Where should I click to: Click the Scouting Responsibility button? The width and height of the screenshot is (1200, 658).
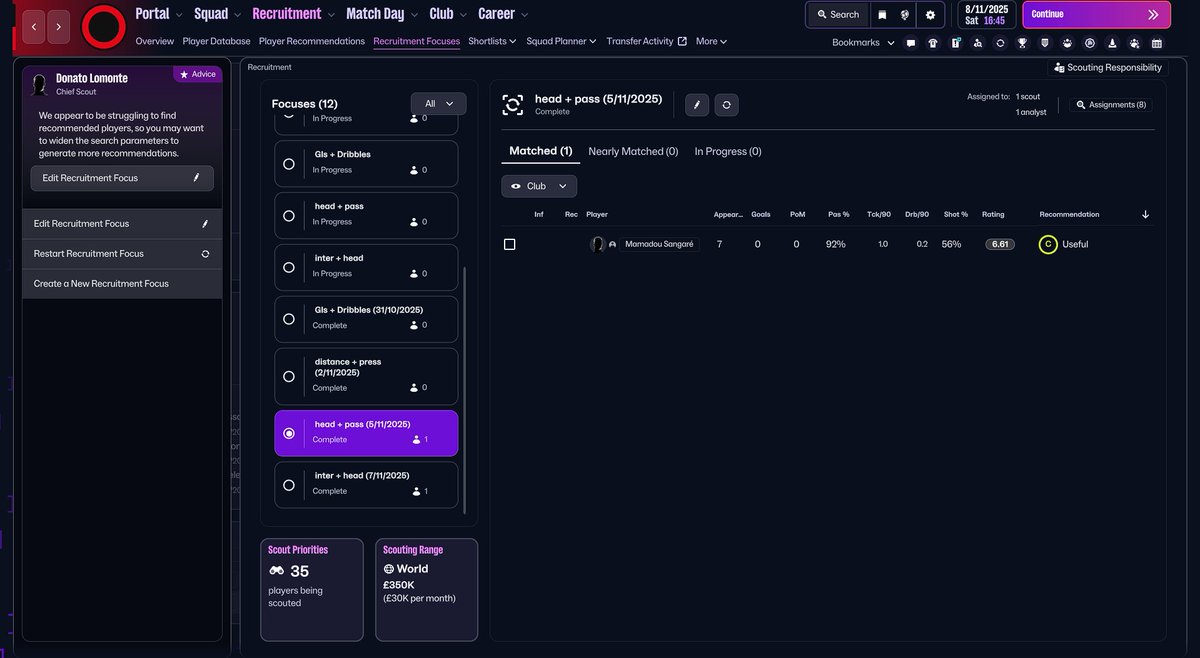coord(1107,68)
